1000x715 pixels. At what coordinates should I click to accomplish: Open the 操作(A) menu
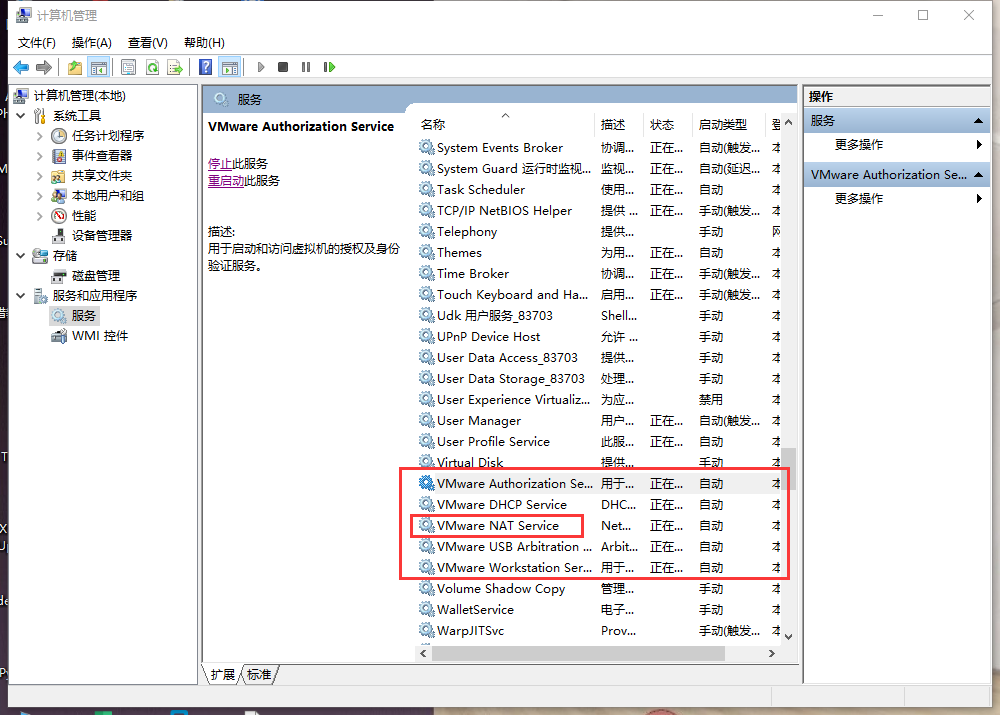[x=90, y=42]
